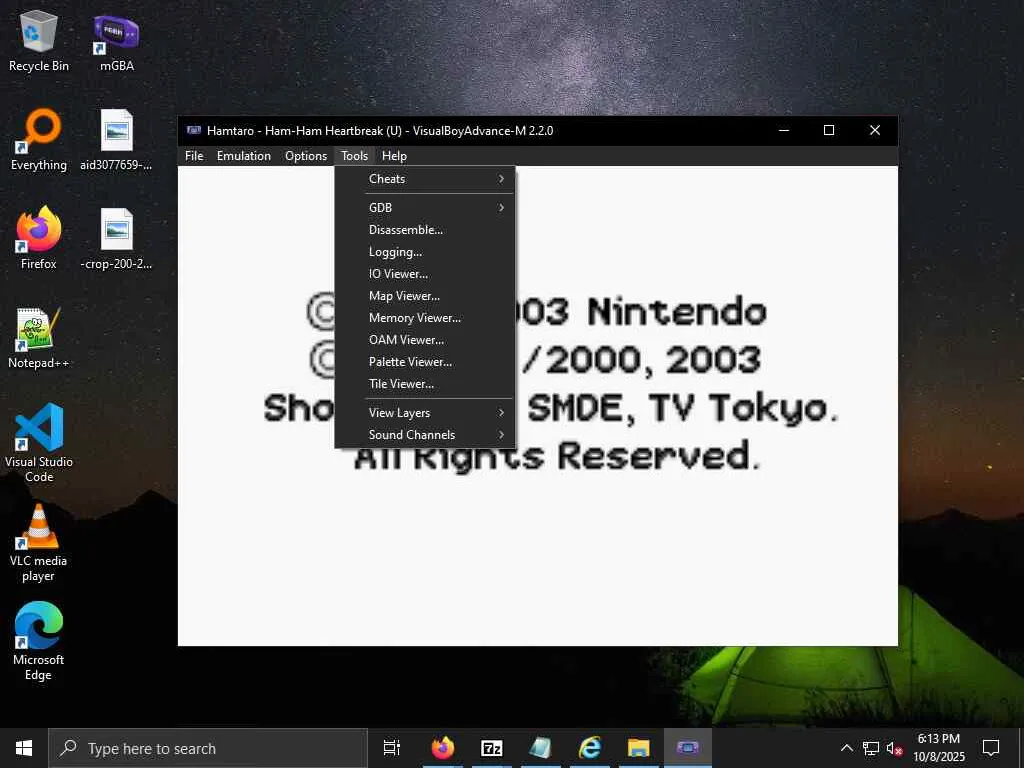Open the File menu
This screenshot has height=768, width=1024.
[194, 155]
